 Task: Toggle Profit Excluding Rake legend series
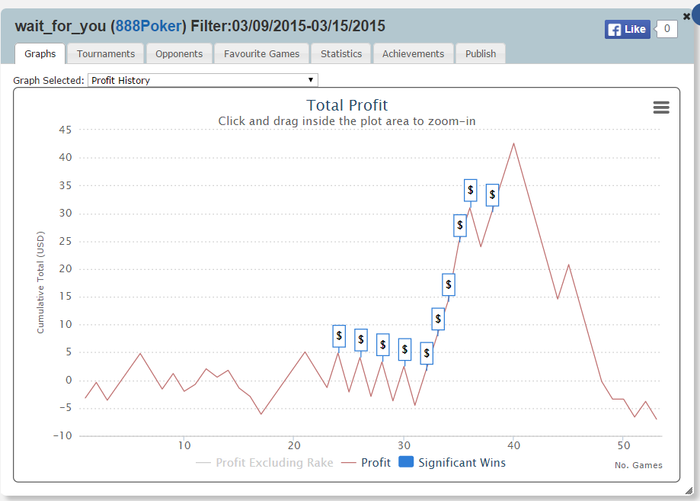point(265,463)
